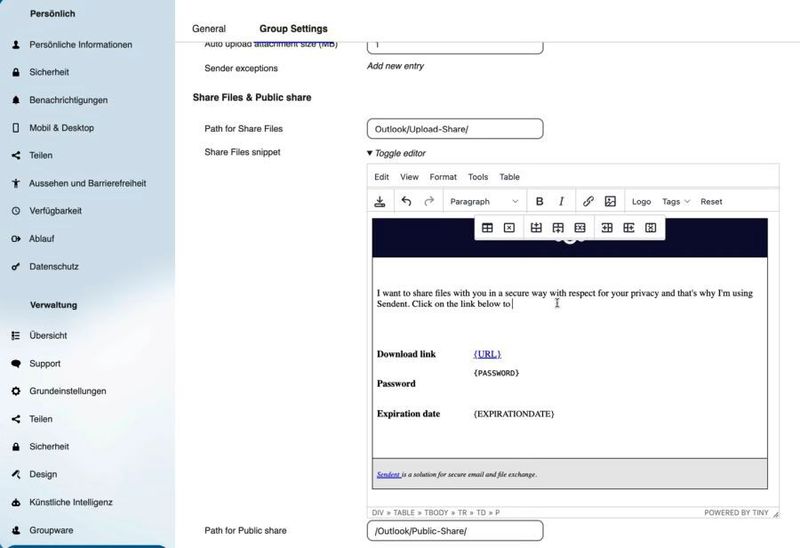Open table properties in floating toolbar
800x548 pixels.
pyautogui.click(x=487, y=228)
